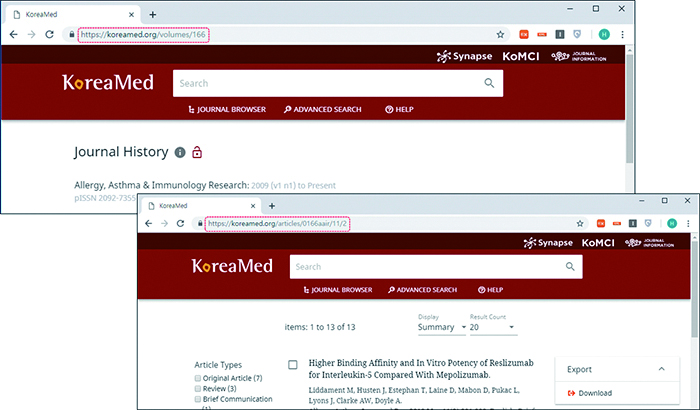
Task: Open the Result Count 20 dropdown
Action: pos(493,327)
